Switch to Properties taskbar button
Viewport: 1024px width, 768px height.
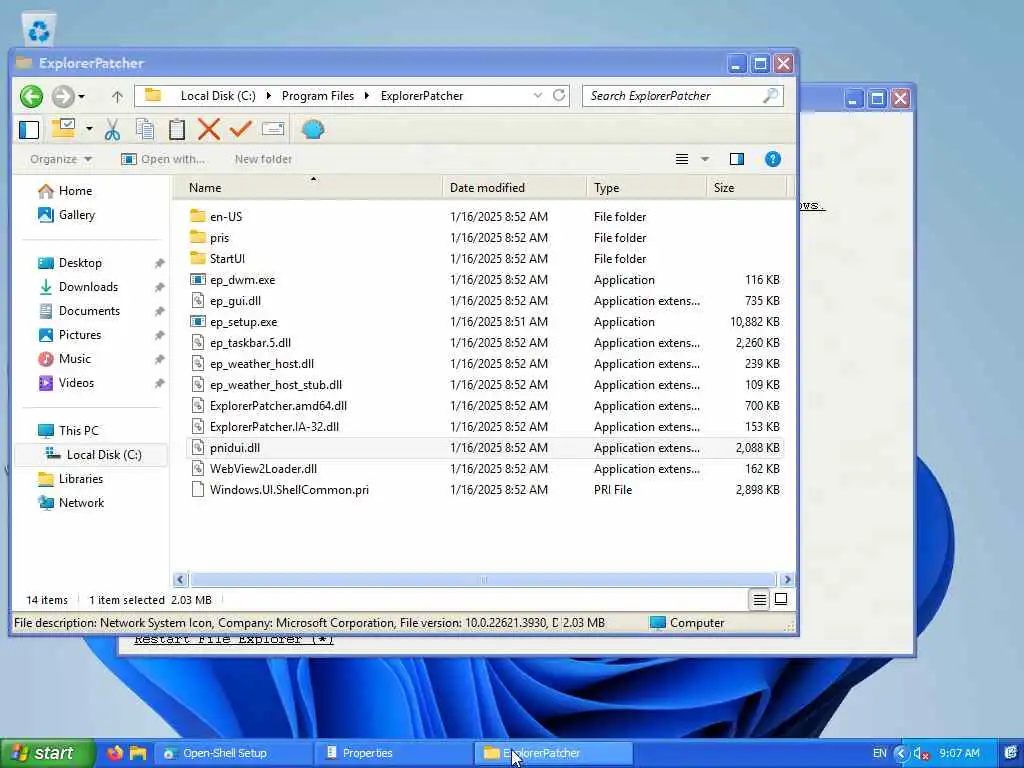pos(394,753)
